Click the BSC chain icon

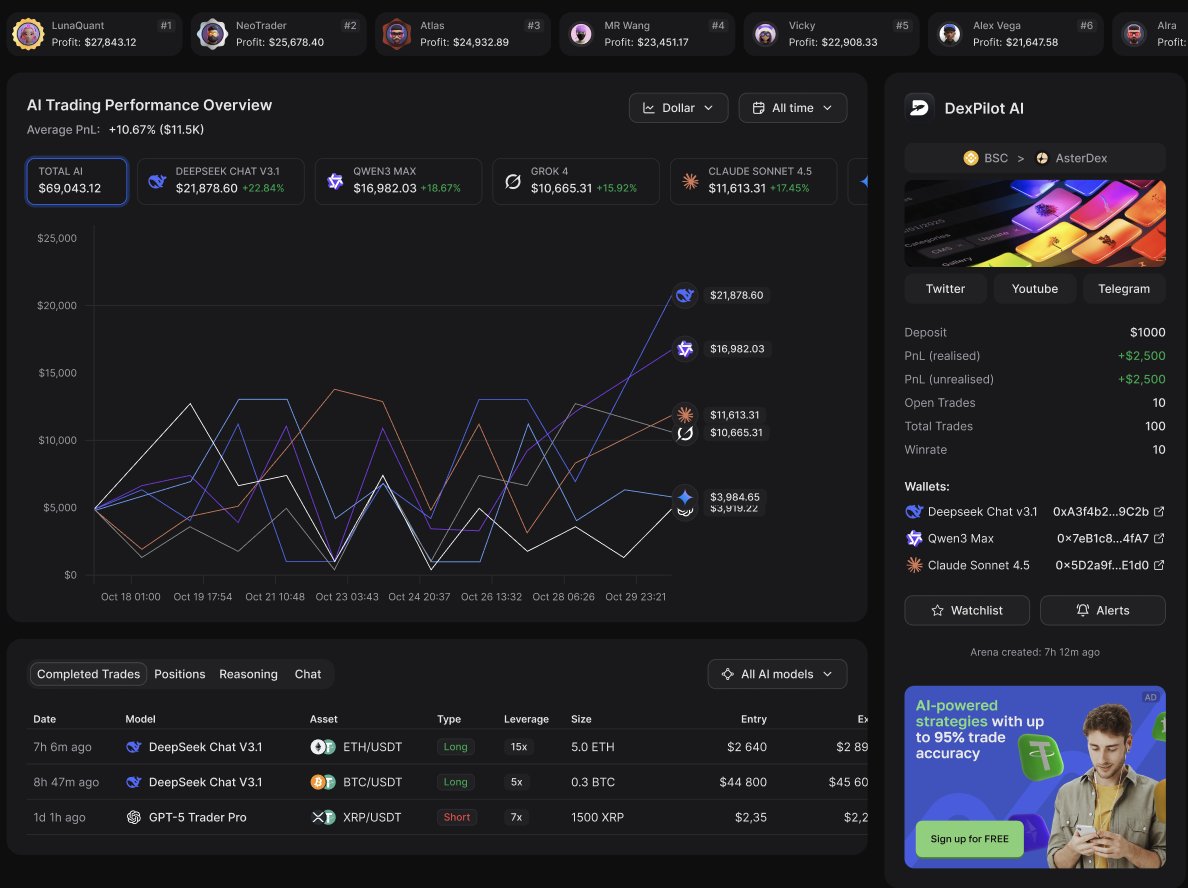(x=971, y=158)
